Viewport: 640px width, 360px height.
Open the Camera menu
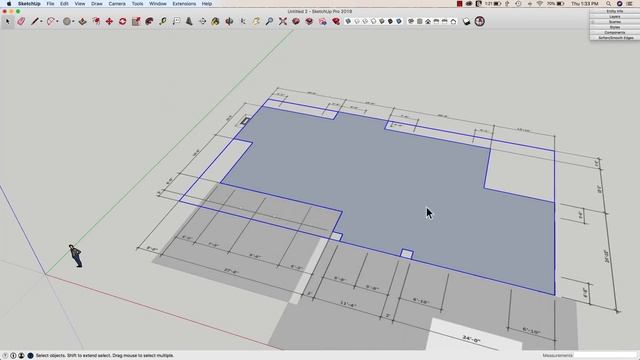117,4
